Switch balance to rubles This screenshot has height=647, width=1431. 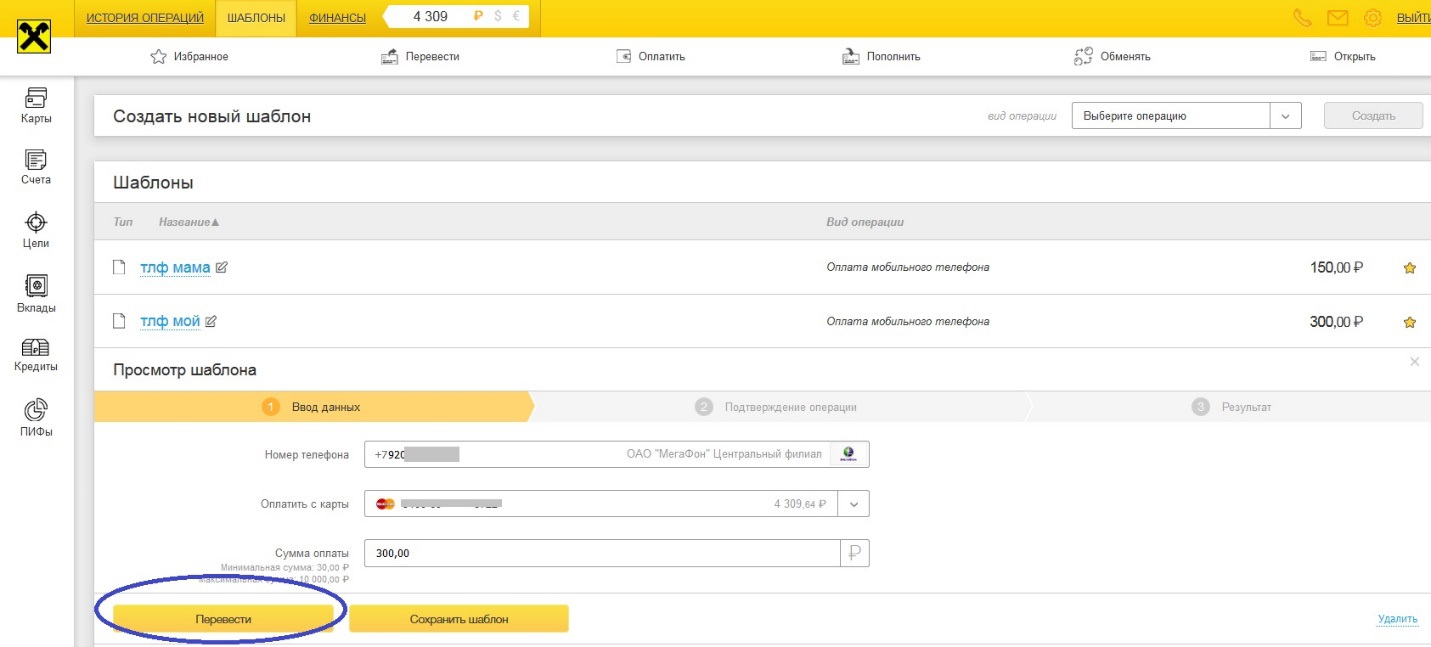click(x=478, y=17)
